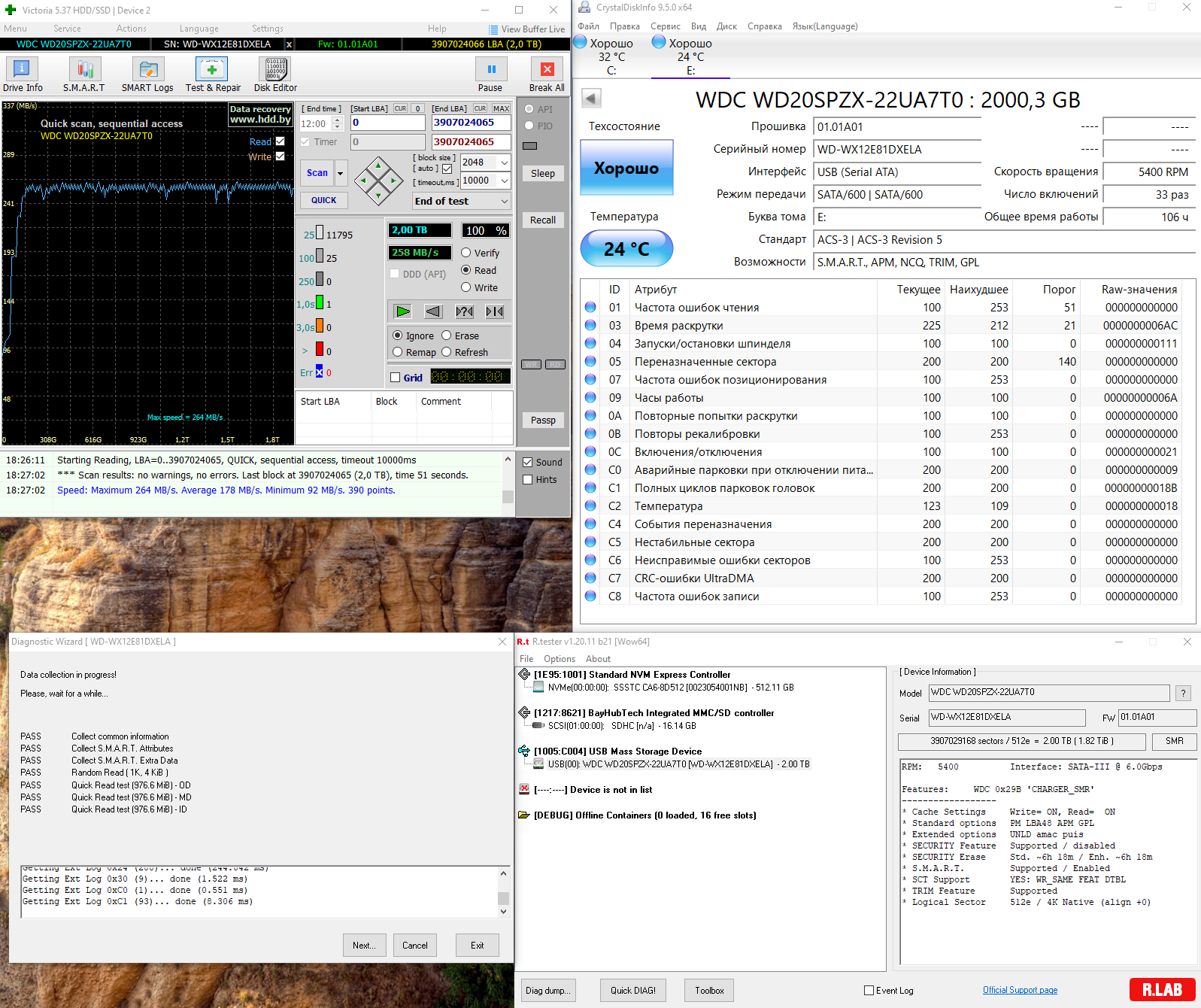Open the block size 2048 dropdown
The height and width of the screenshot is (1008, 1201).
(x=504, y=162)
